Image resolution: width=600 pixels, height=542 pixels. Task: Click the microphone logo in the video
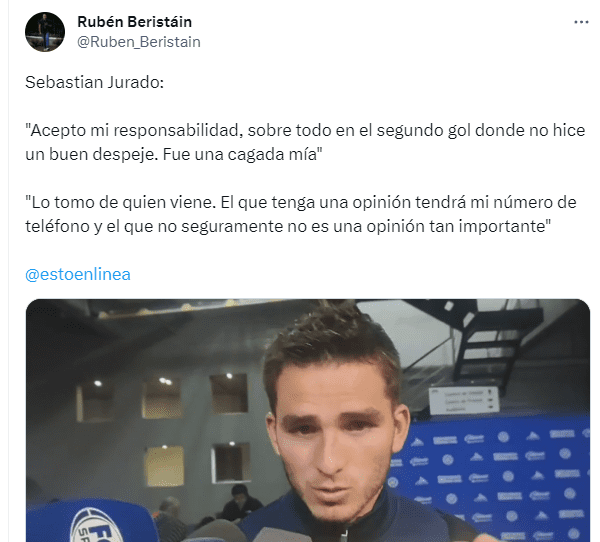click(x=98, y=525)
